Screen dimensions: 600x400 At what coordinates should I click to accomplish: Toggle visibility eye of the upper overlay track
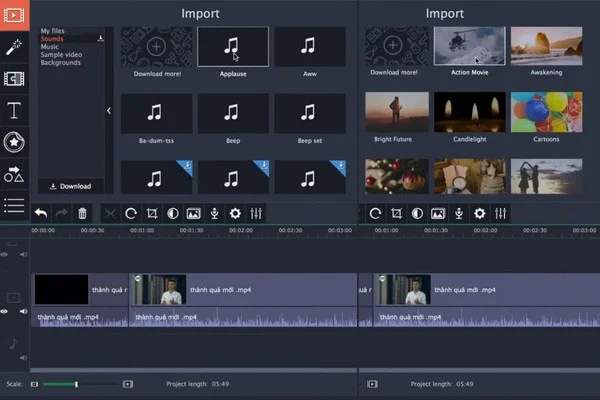point(4,255)
